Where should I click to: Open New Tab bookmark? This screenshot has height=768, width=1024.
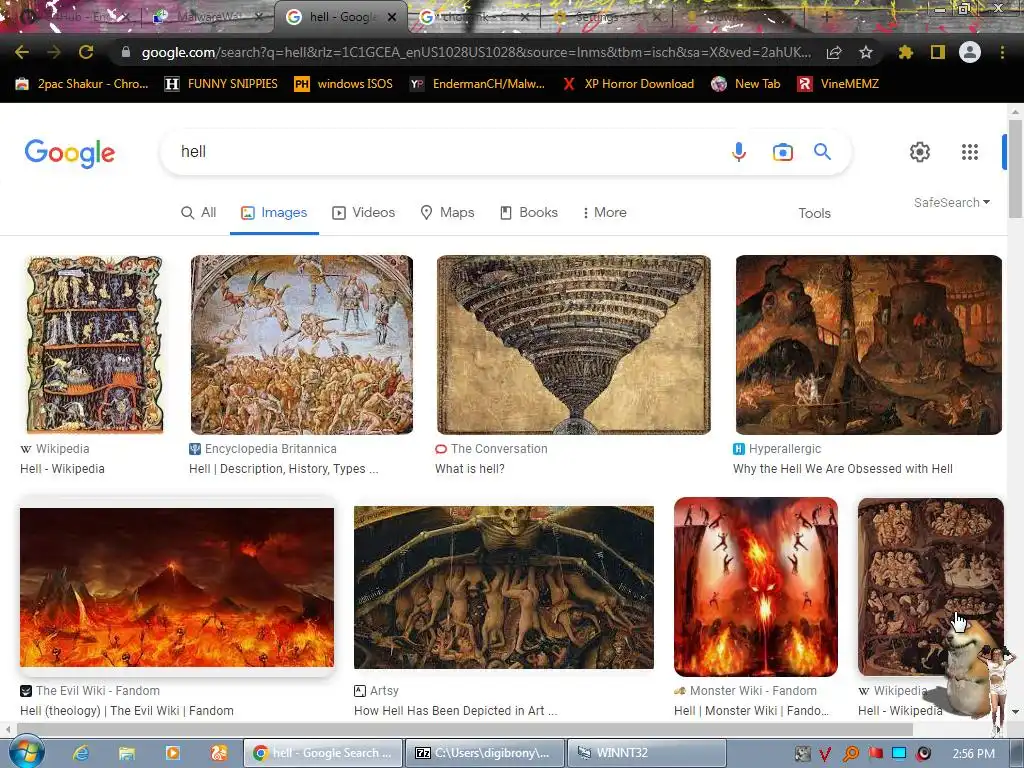[x=746, y=84]
